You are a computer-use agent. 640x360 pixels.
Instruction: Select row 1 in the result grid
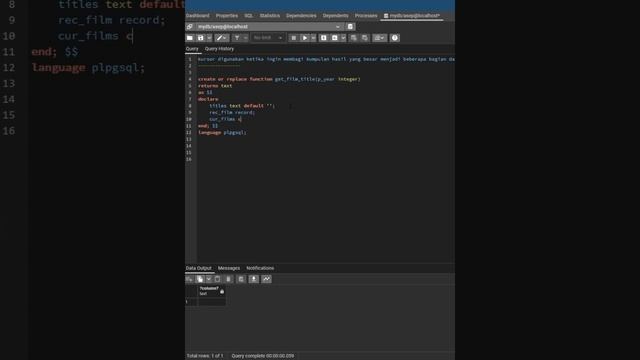click(x=191, y=302)
